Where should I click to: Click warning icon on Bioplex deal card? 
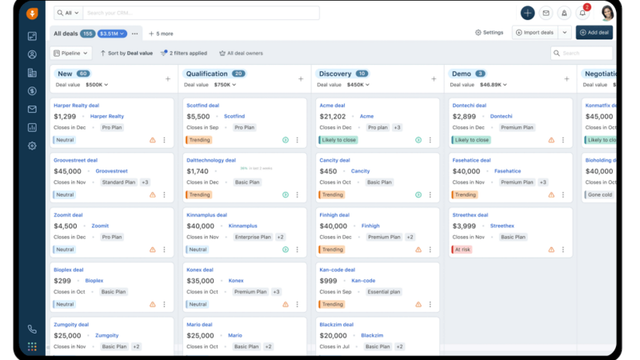(x=153, y=304)
